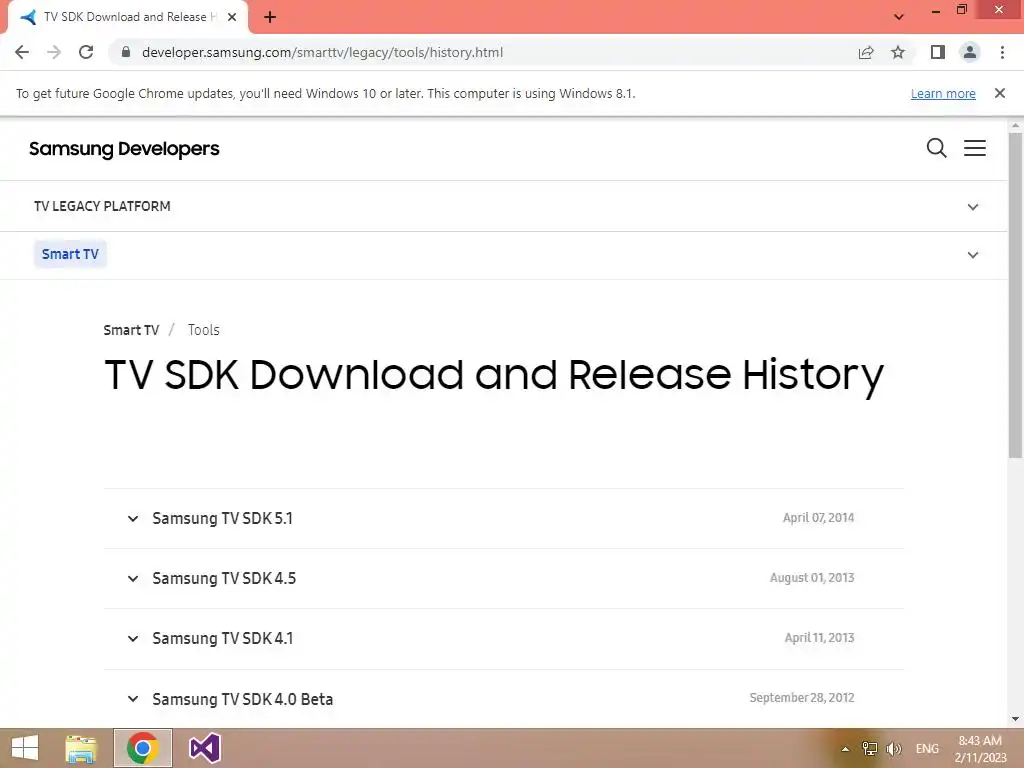
Task: Open the taskbar clock and date
Action: pyautogui.click(x=980, y=749)
